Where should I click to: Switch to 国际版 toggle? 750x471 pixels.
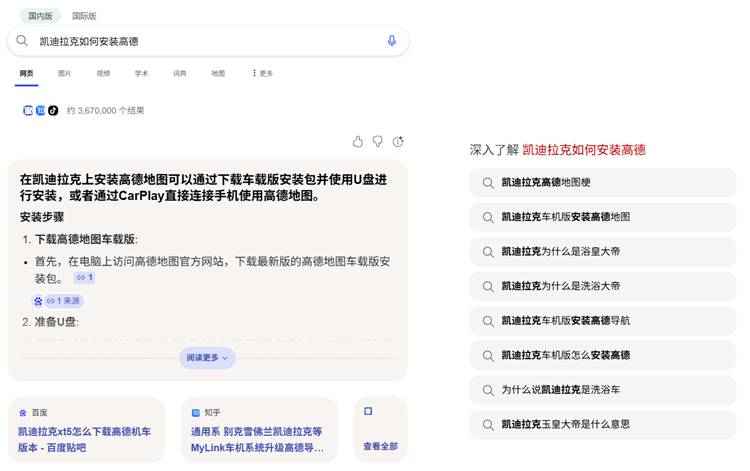point(84,16)
